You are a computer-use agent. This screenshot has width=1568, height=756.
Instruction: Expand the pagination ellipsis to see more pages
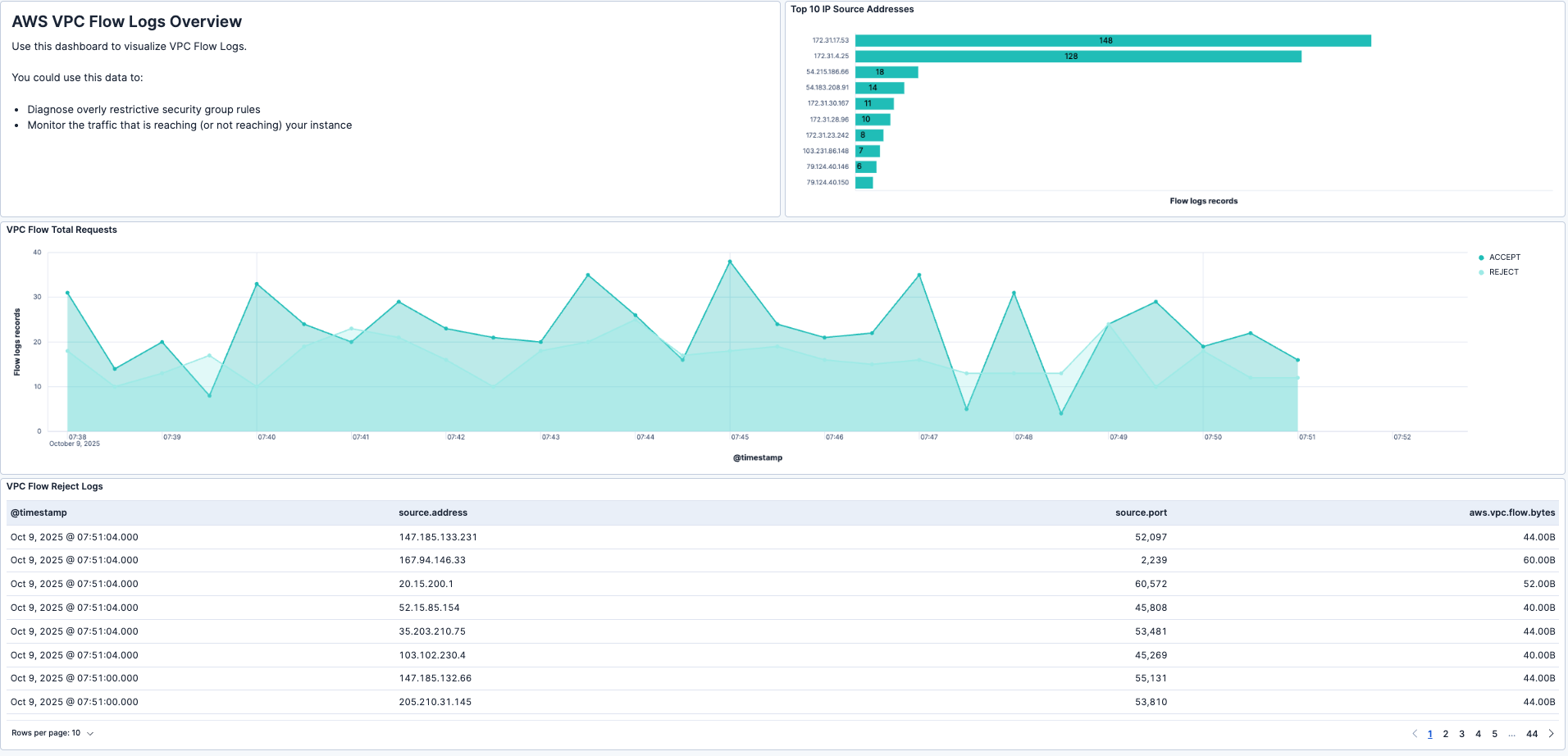[x=1511, y=734]
